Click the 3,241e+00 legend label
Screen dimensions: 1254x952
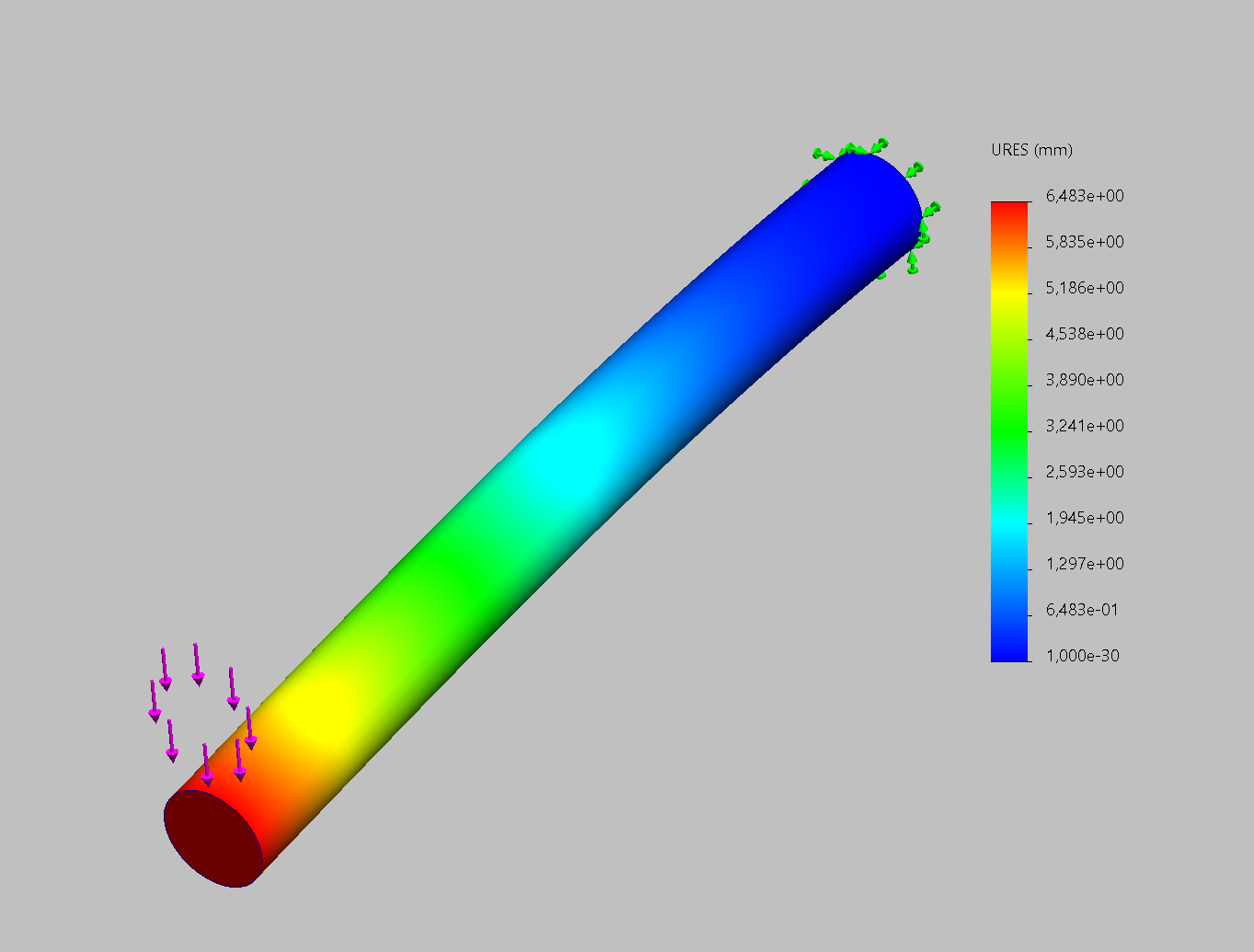[x=1085, y=426]
